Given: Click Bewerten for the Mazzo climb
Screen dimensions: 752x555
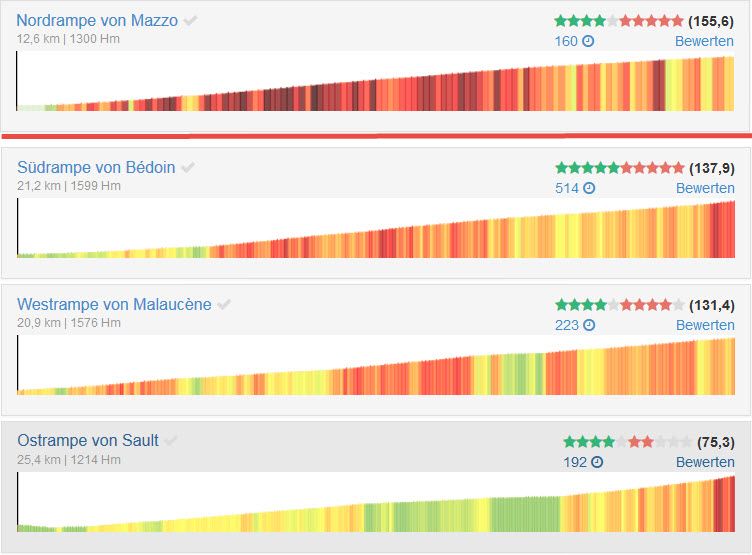Looking at the screenshot, I should click(705, 41).
